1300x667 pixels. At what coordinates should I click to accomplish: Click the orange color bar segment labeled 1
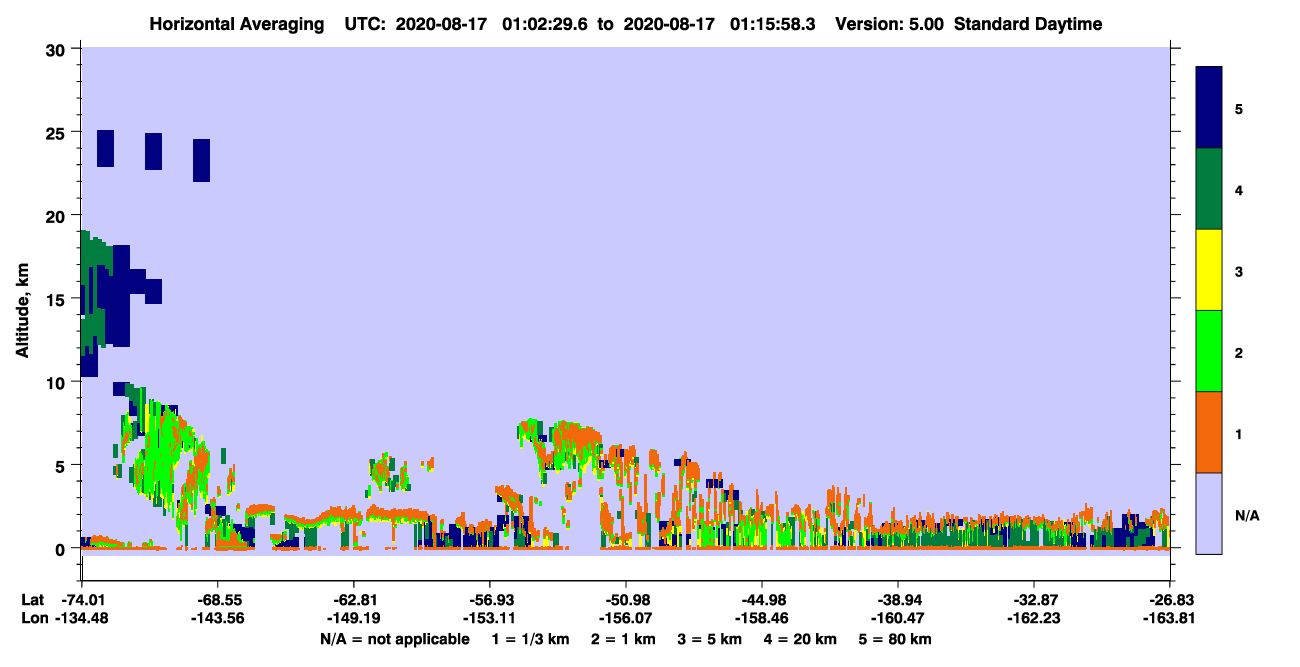1209,432
